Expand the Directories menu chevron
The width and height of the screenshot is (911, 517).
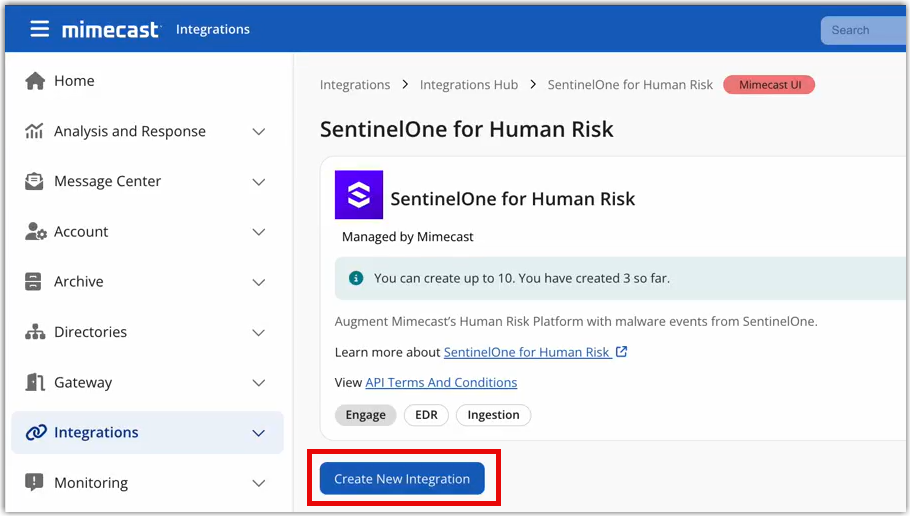259,332
